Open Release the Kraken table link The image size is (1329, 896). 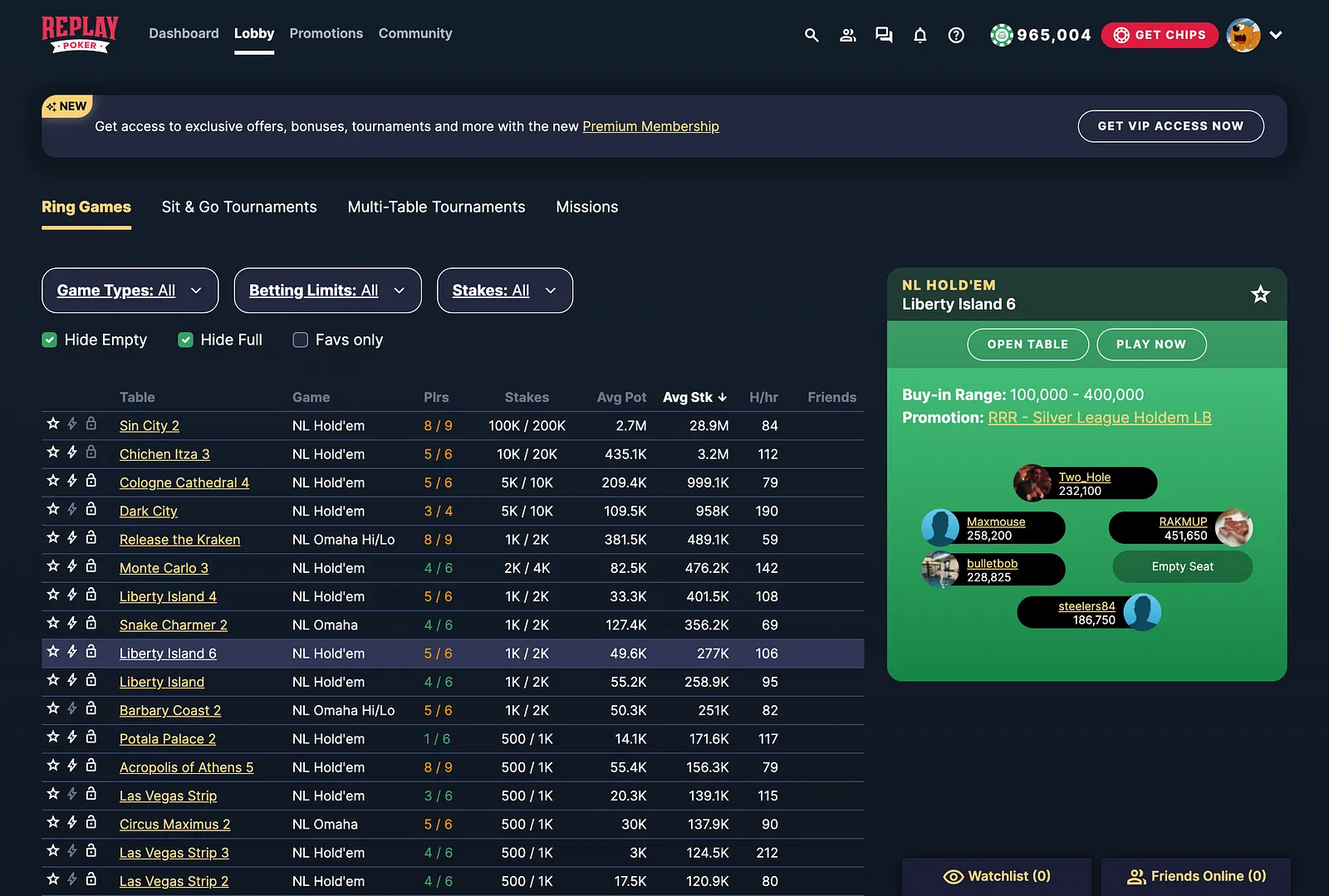pos(179,540)
